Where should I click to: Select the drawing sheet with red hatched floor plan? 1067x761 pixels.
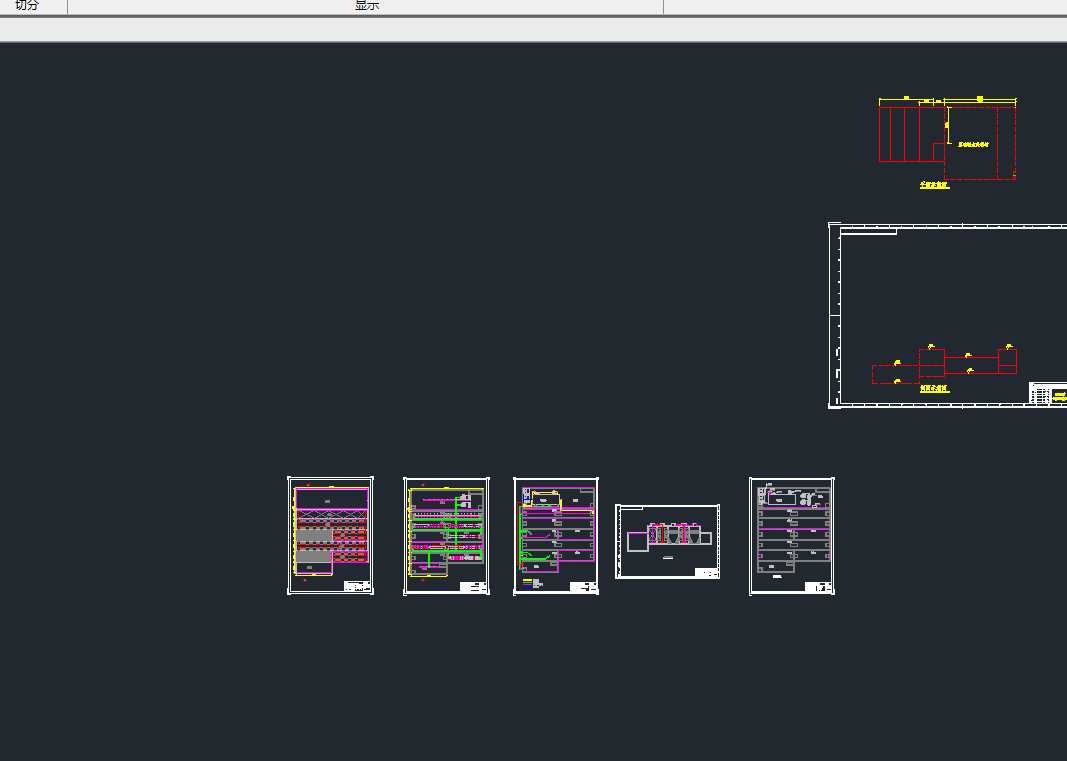pyautogui.click(x=331, y=536)
